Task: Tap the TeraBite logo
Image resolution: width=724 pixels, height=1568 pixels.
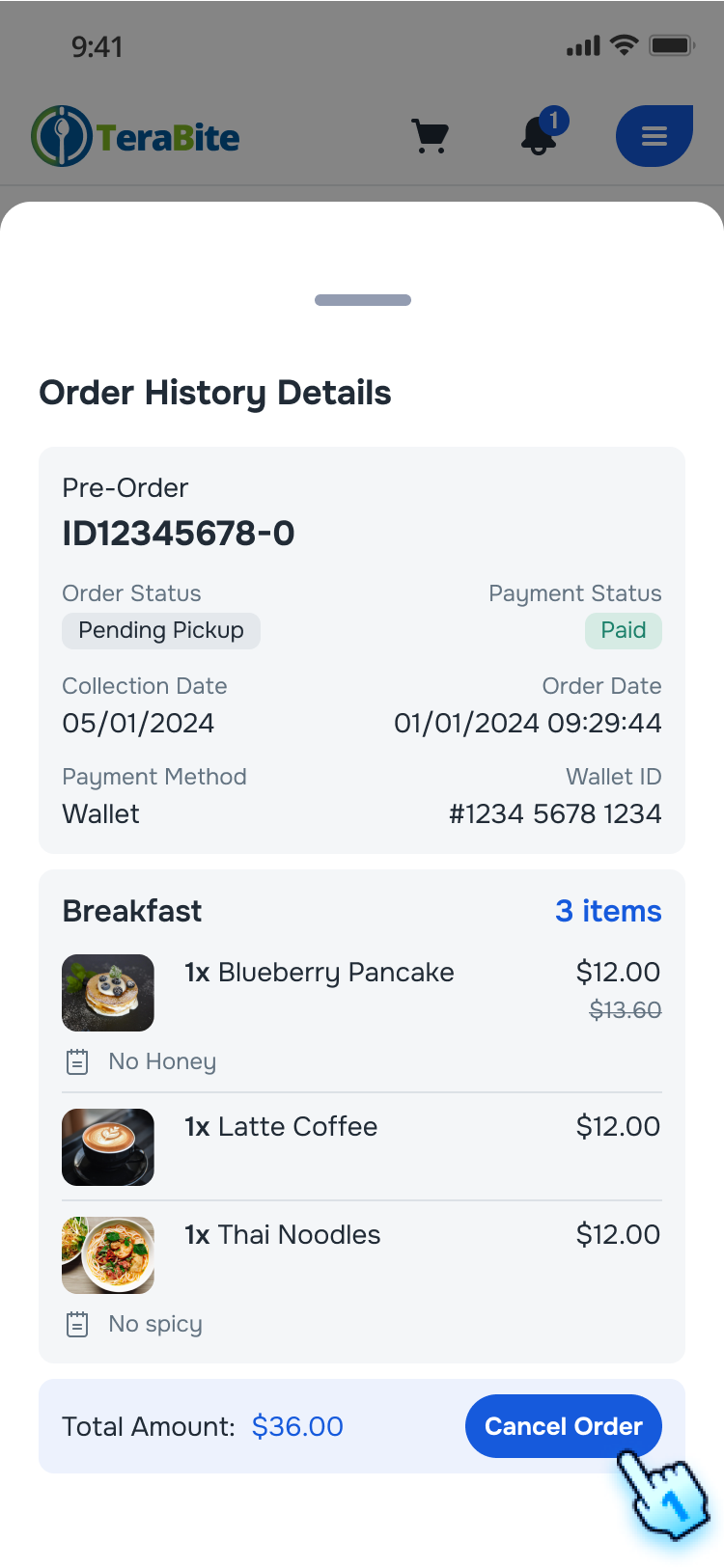Action: [135, 136]
